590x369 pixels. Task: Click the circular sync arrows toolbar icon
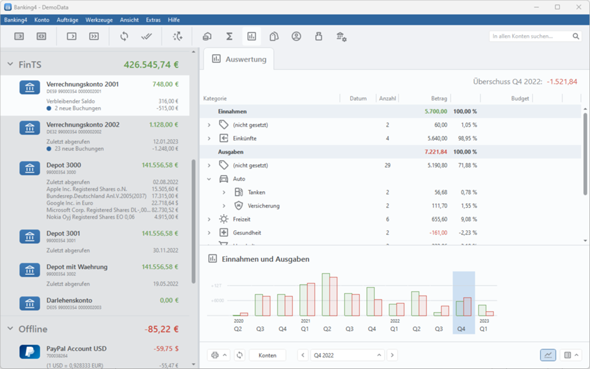[124, 36]
